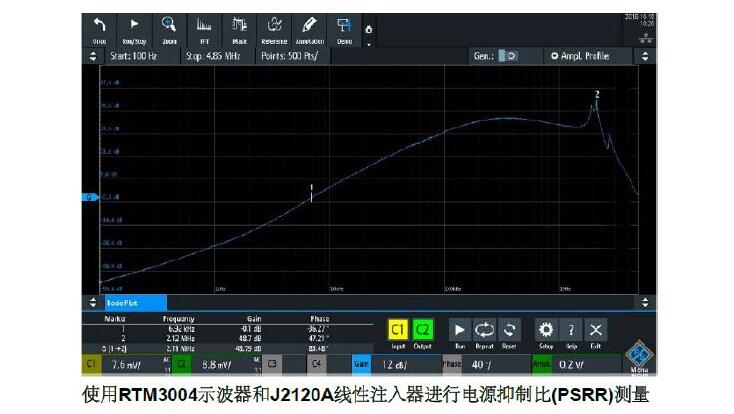The image size is (734, 414).
Task: Select marker row 1 at 6.92 kHz
Action: point(228,329)
